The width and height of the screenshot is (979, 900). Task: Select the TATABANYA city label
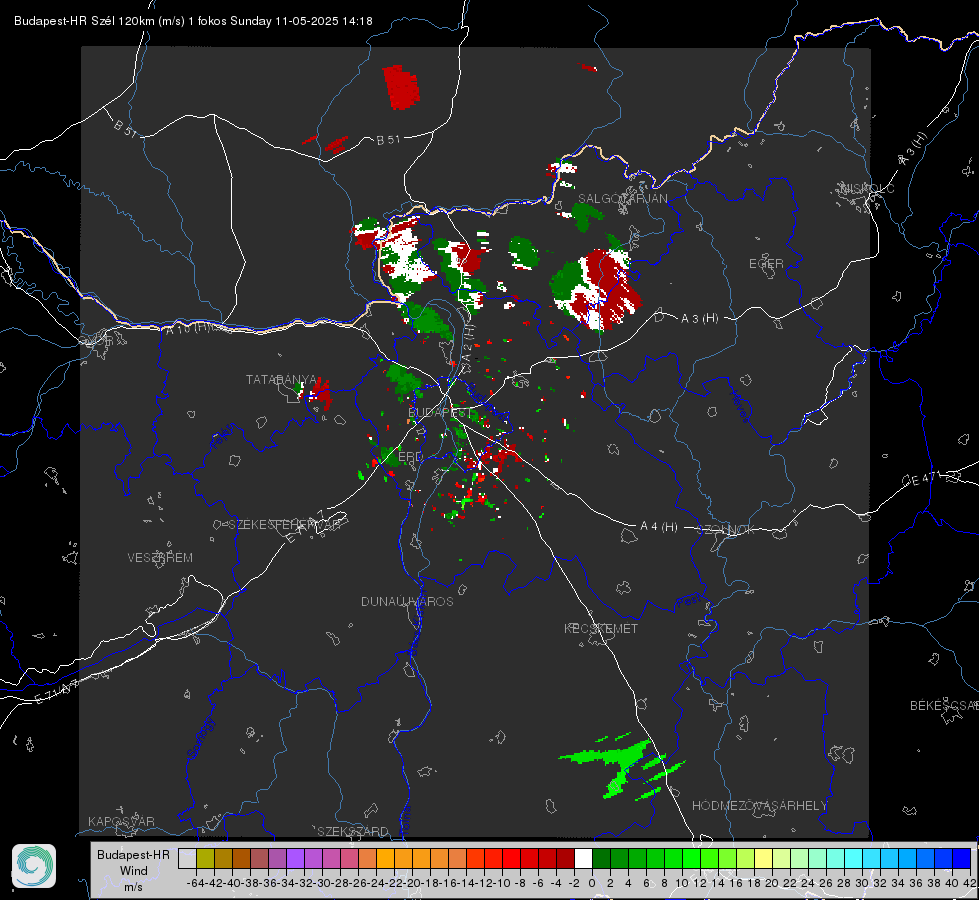point(281,380)
